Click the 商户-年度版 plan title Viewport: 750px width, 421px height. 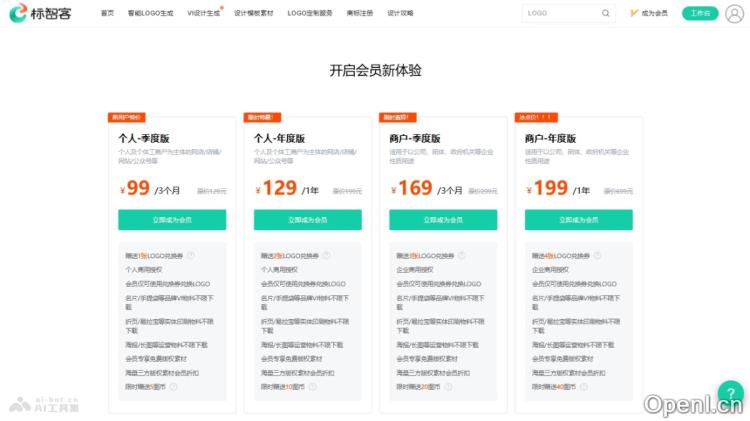551,139
